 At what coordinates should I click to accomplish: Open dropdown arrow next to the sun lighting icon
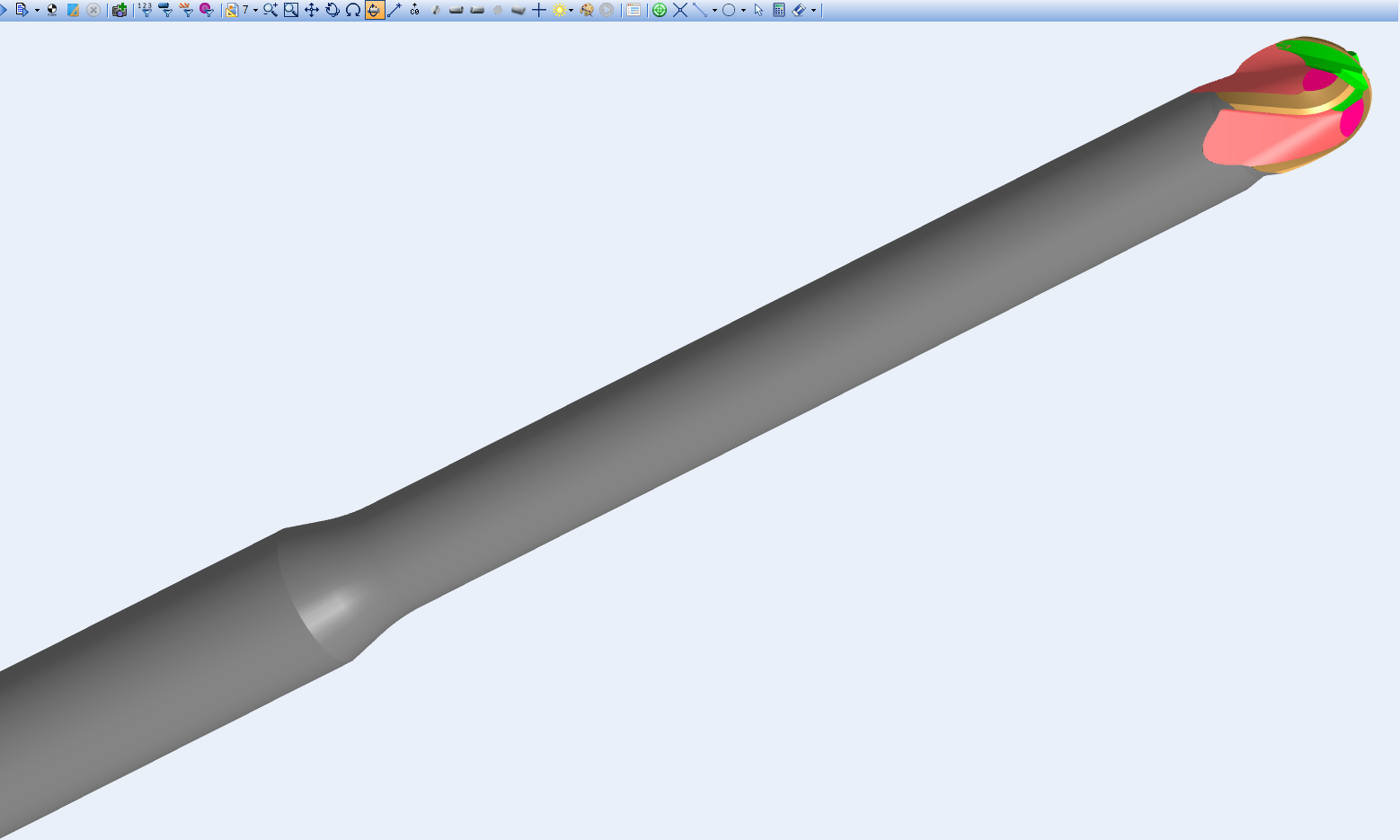pyautogui.click(x=572, y=11)
